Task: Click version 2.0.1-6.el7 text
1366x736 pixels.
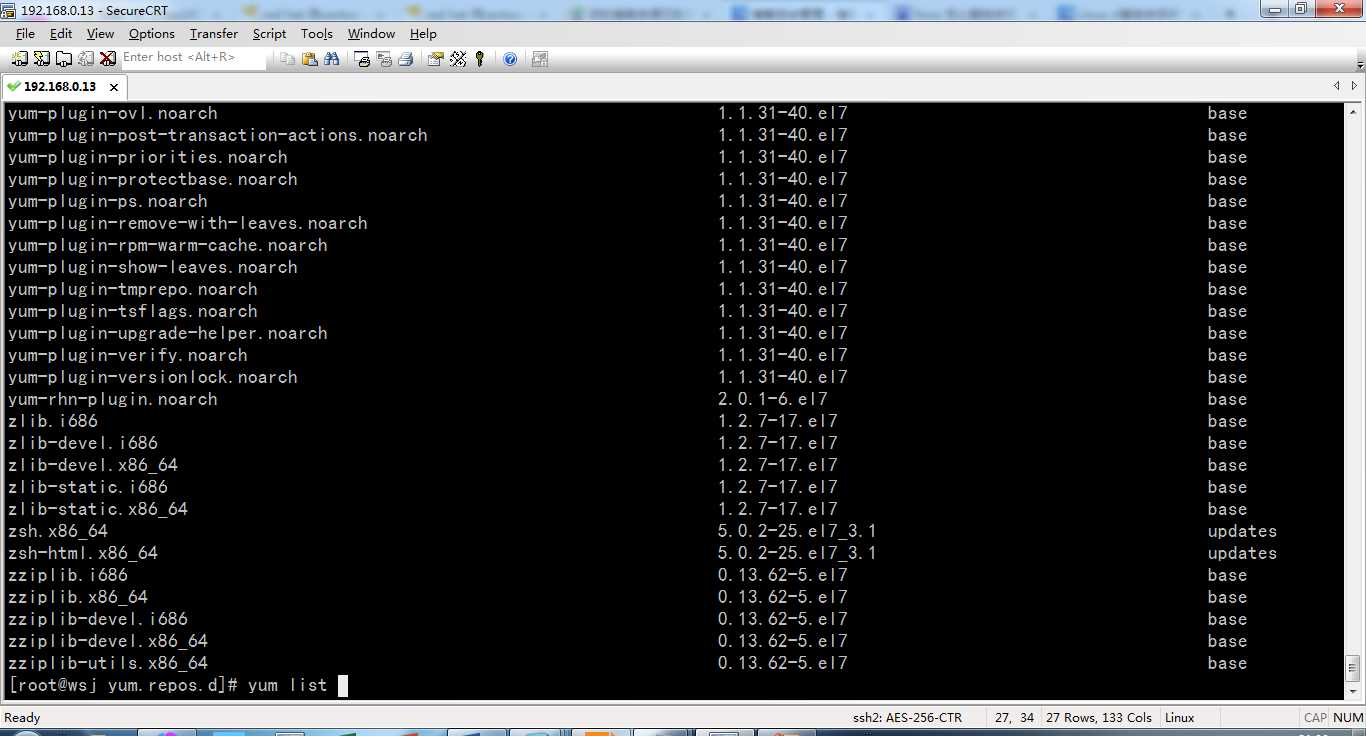Action: click(x=773, y=399)
